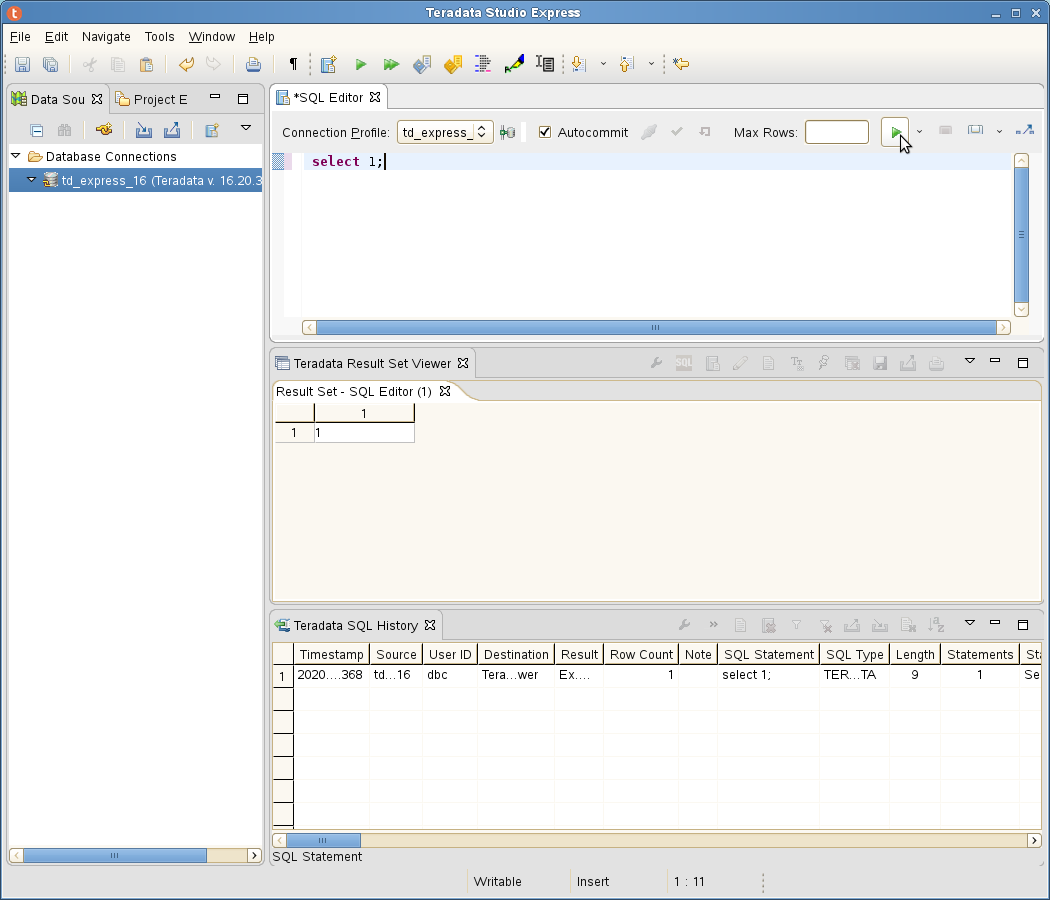This screenshot has height=900, width=1050.
Task: Click the Save icon in main toolbar
Action: pos(22,64)
